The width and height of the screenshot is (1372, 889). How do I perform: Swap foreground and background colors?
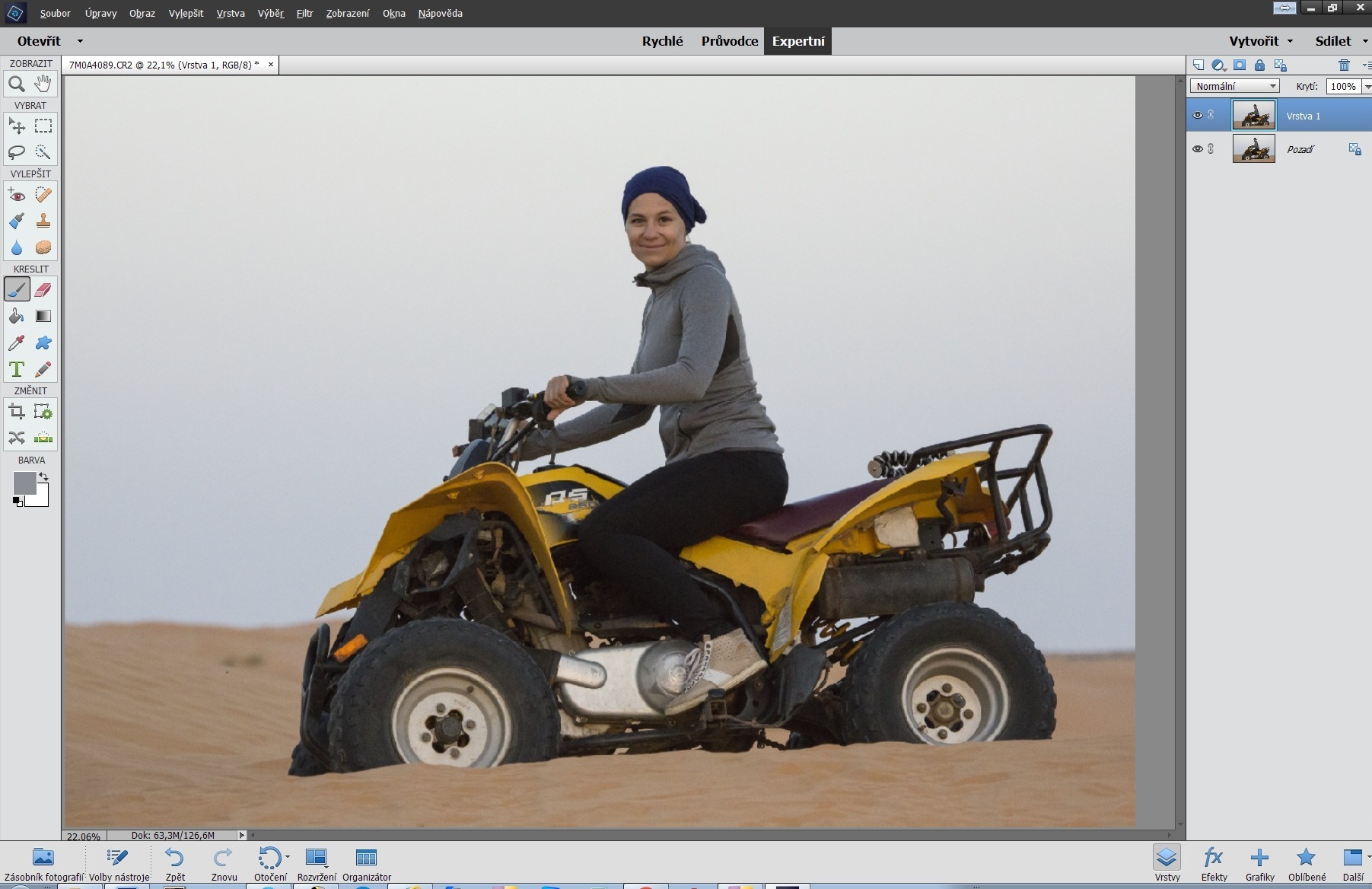click(x=44, y=477)
